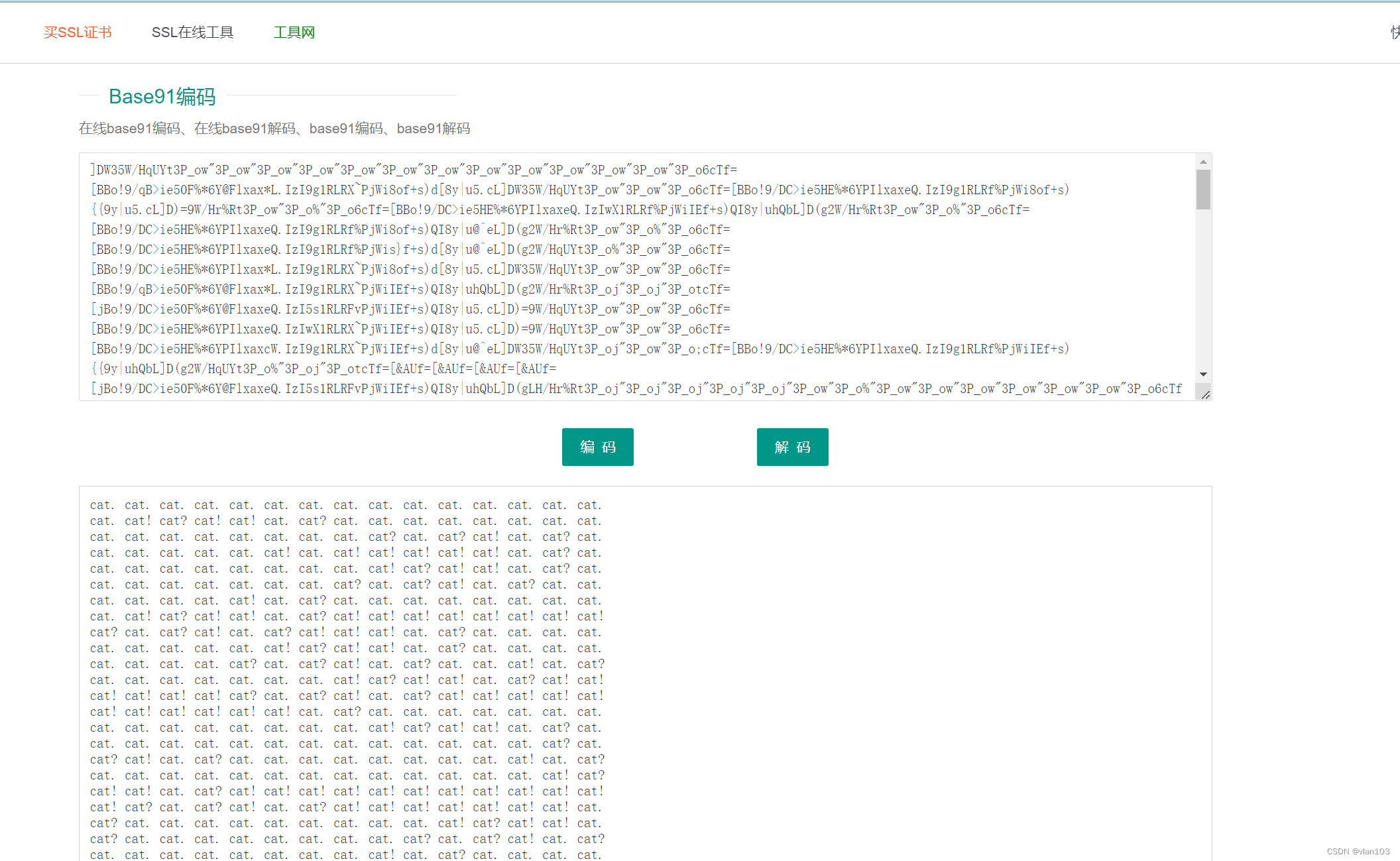The height and width of the screenshot is (861, 1400).
Task: Click inside the Base91 encoded input textarea
Action: (597, 278)
